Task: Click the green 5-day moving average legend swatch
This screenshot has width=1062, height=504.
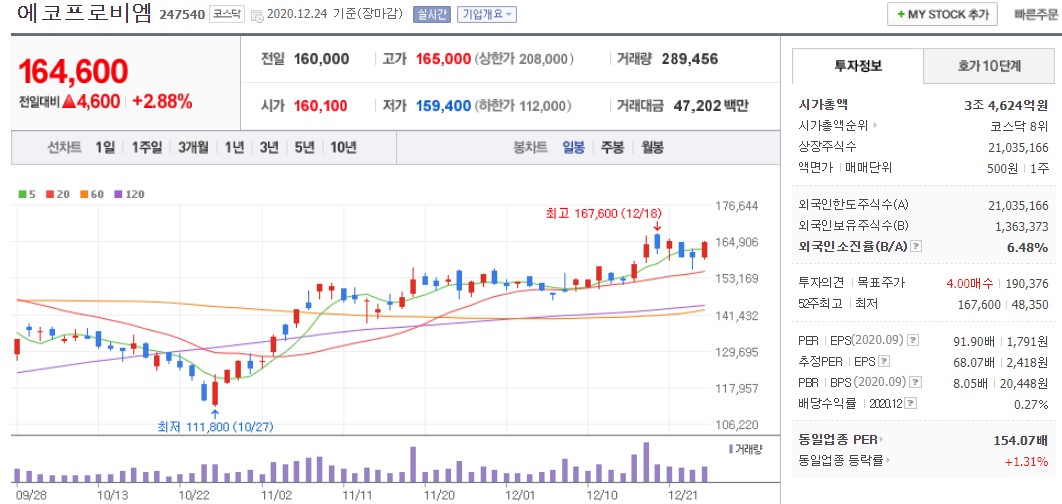Action: [22, 194]
